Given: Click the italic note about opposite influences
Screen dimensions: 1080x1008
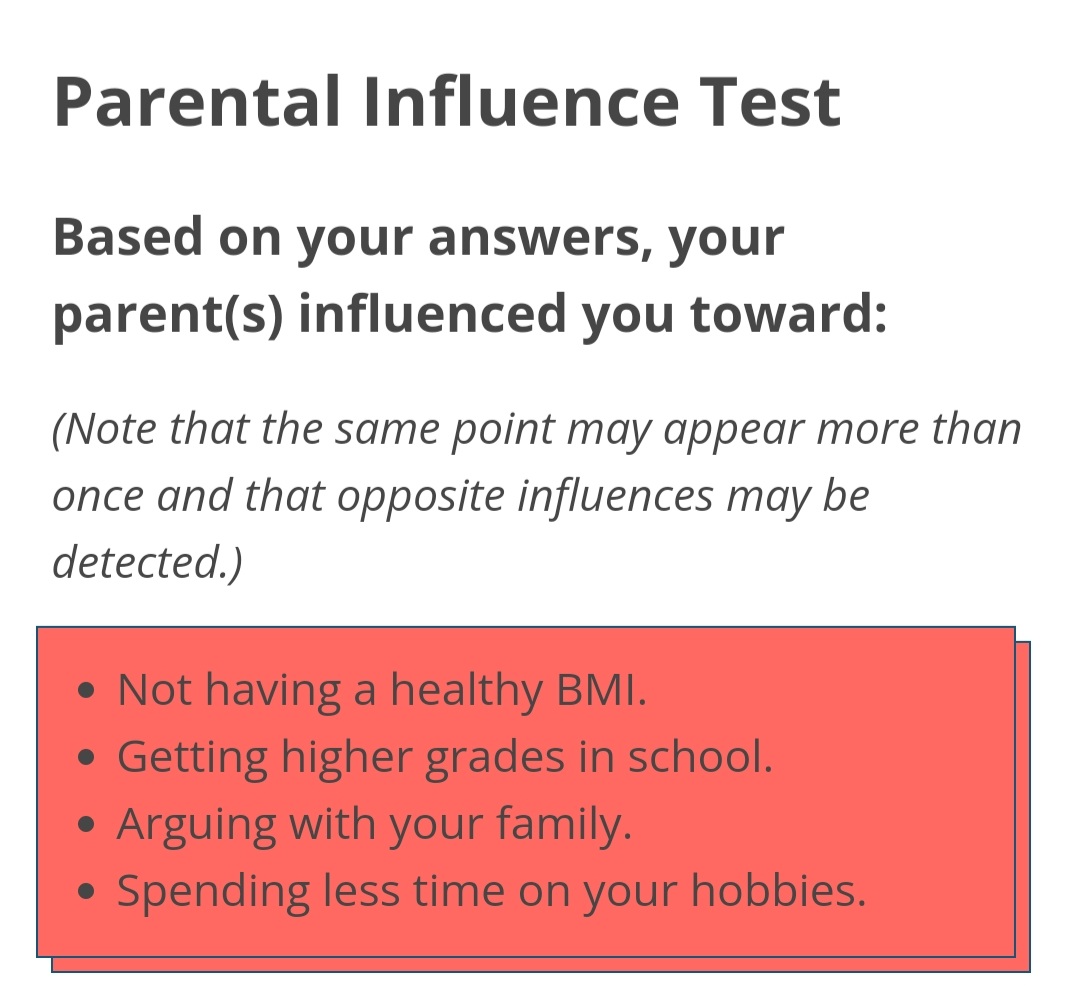Looking at the screenshot, I should point(537,495).
